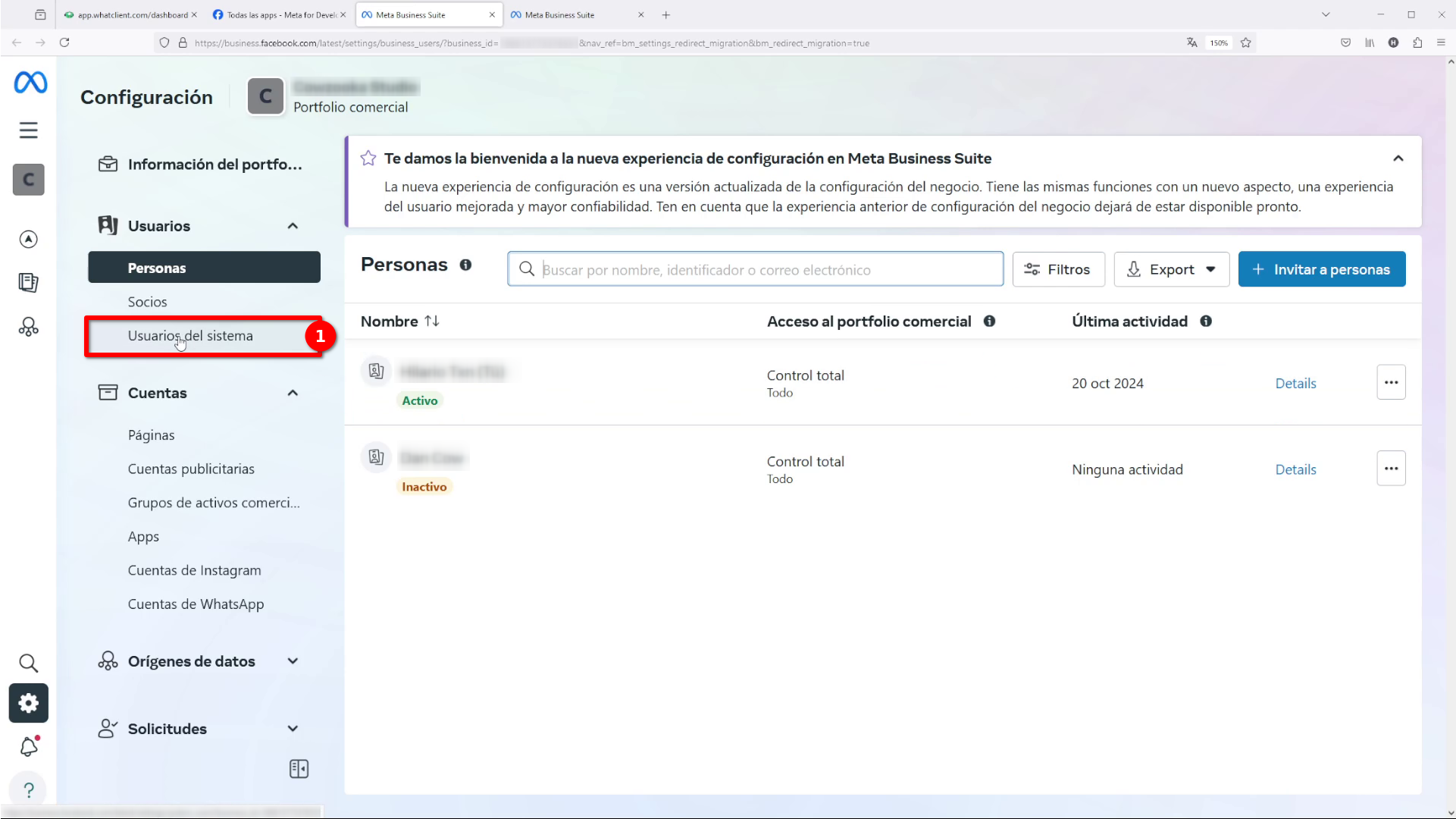The width and height of the screenshot is (1456, 819).
Task: Select Personas in the sidebar
Action: point(204,268)
